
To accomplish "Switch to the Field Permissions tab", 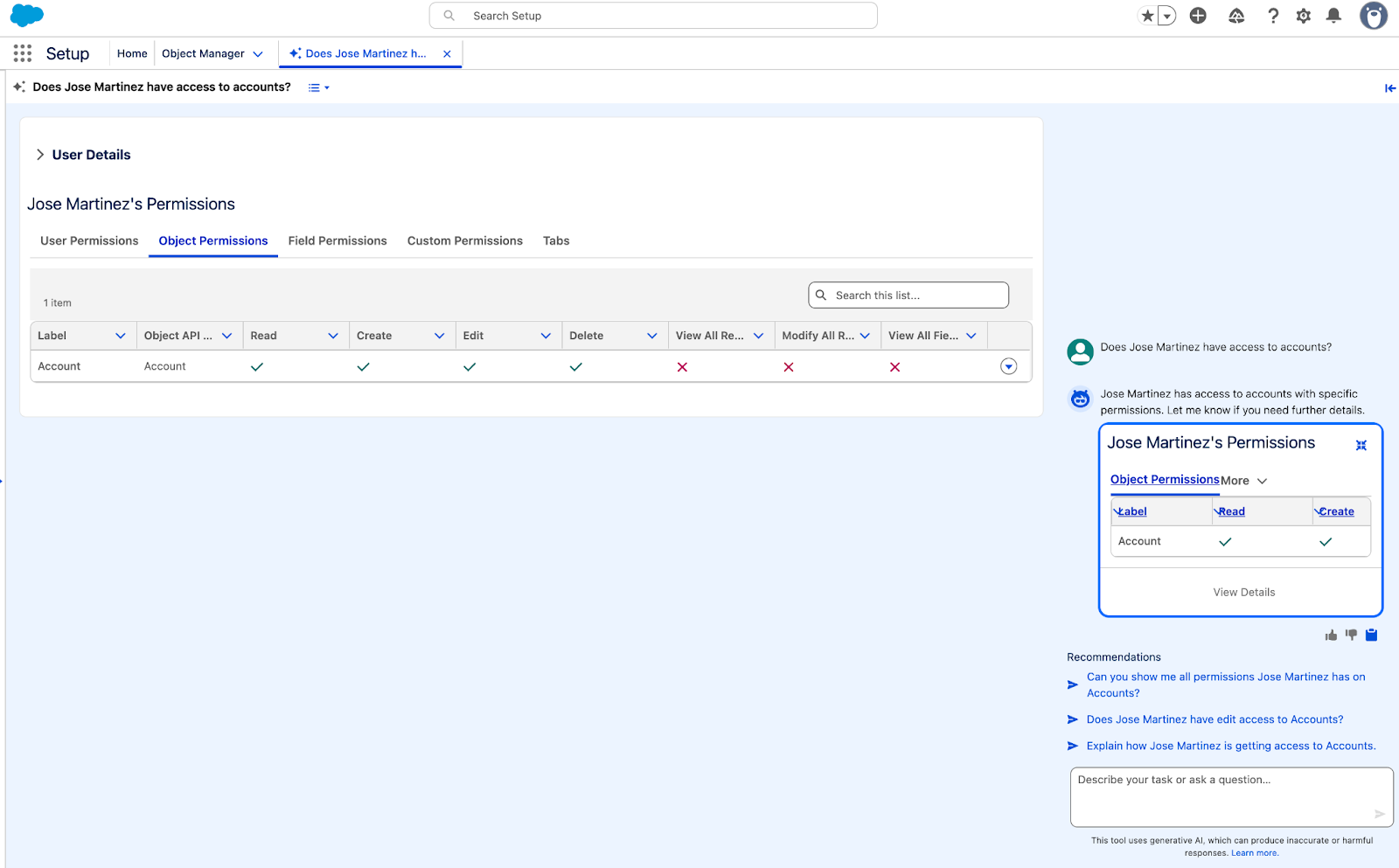I will click(338, 240).
